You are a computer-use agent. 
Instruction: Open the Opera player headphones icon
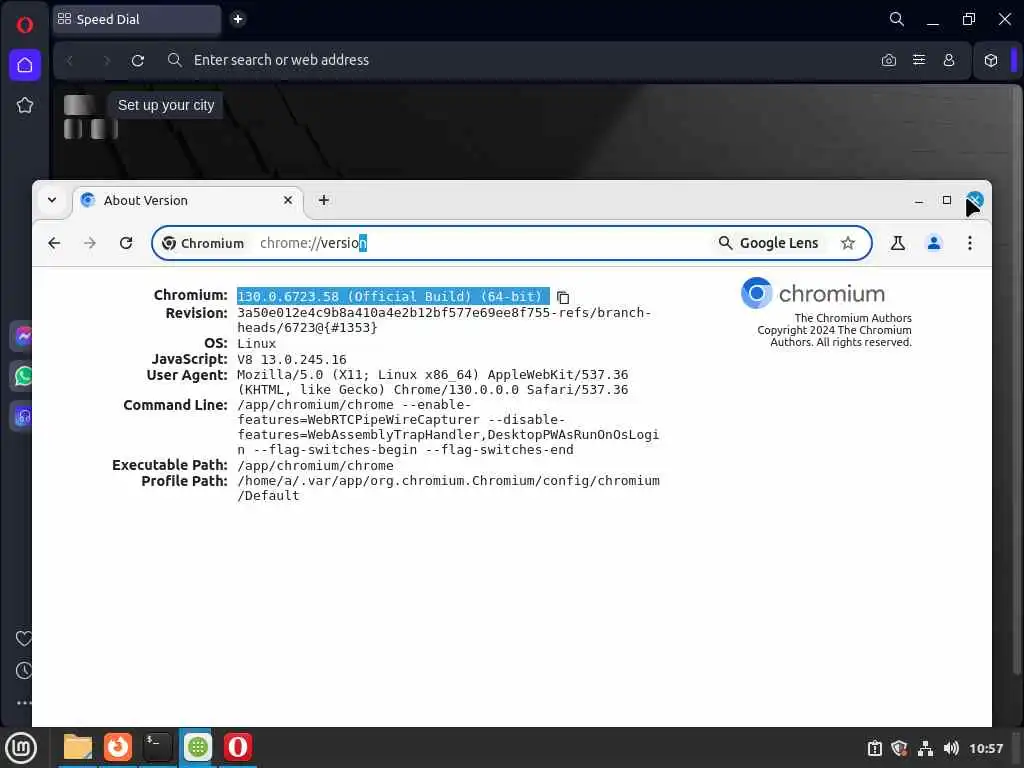pyautogui.click(x=24, y=417)
